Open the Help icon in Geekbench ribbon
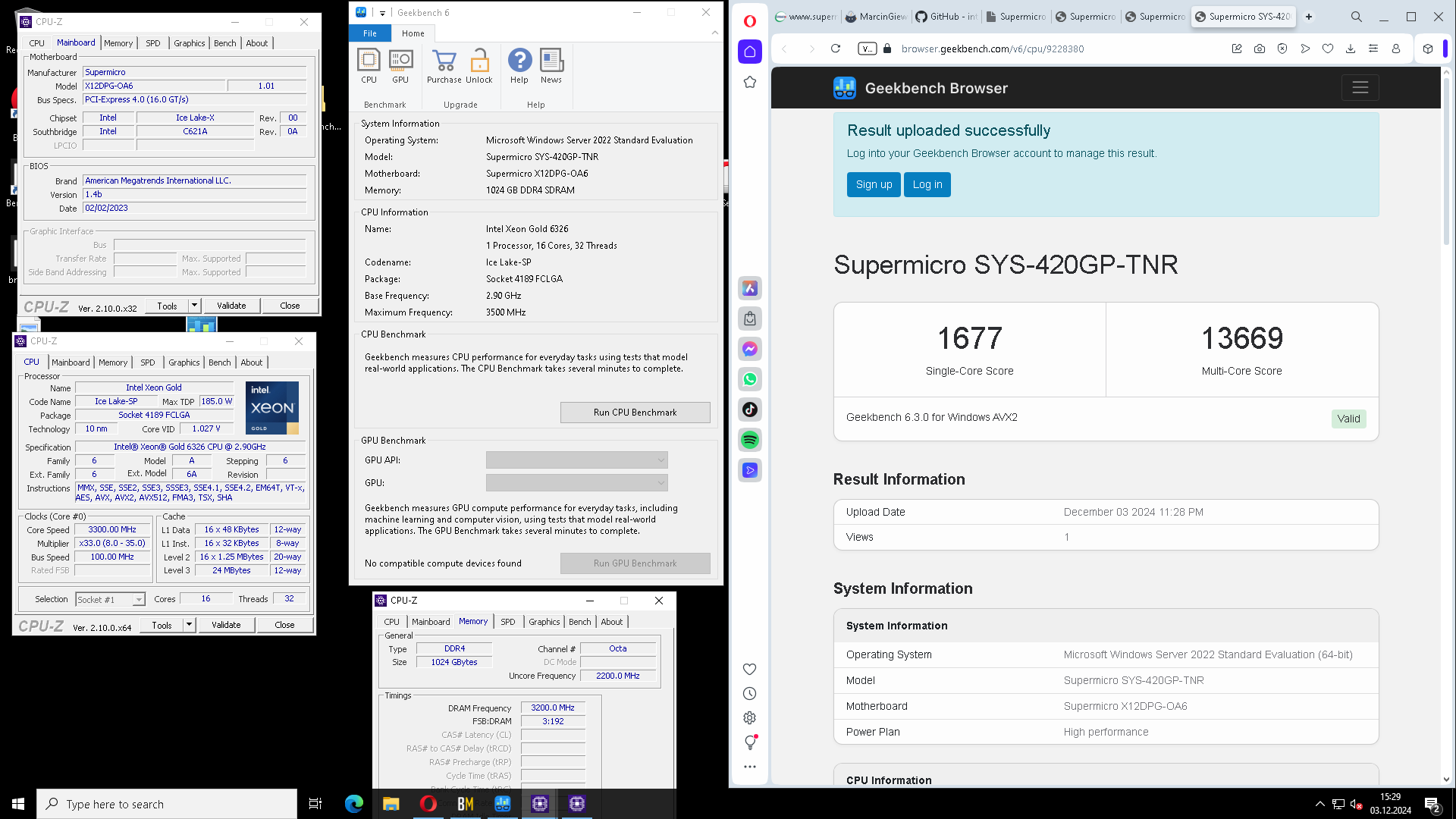The height and width of the screenshot is (819, 1456). coord(519,66)
